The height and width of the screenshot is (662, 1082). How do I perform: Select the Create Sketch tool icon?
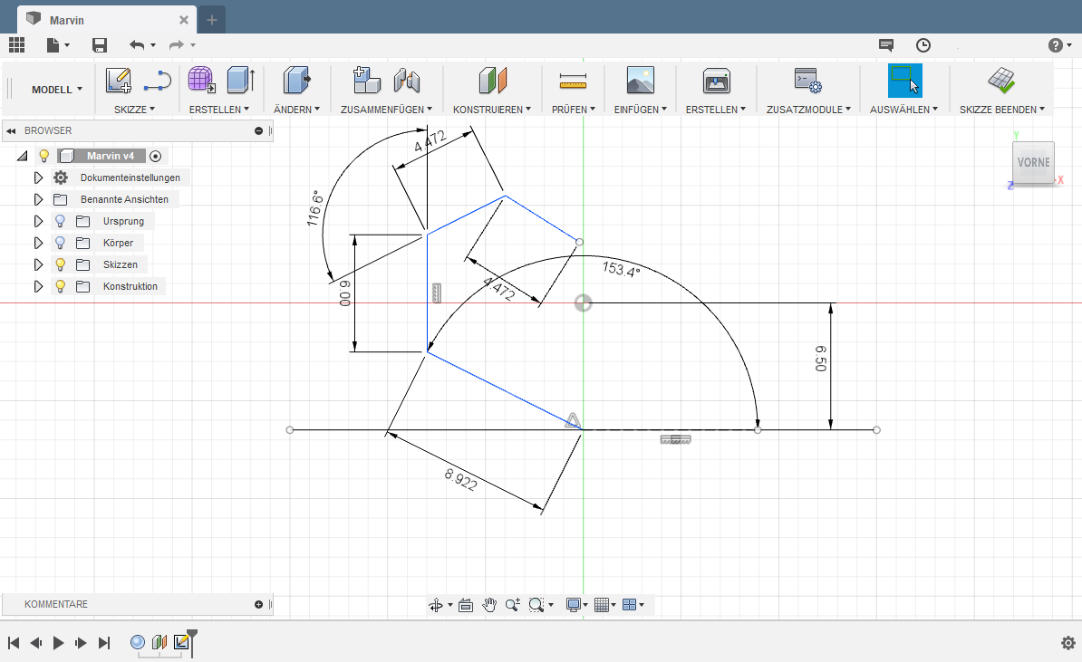point(119,80)
